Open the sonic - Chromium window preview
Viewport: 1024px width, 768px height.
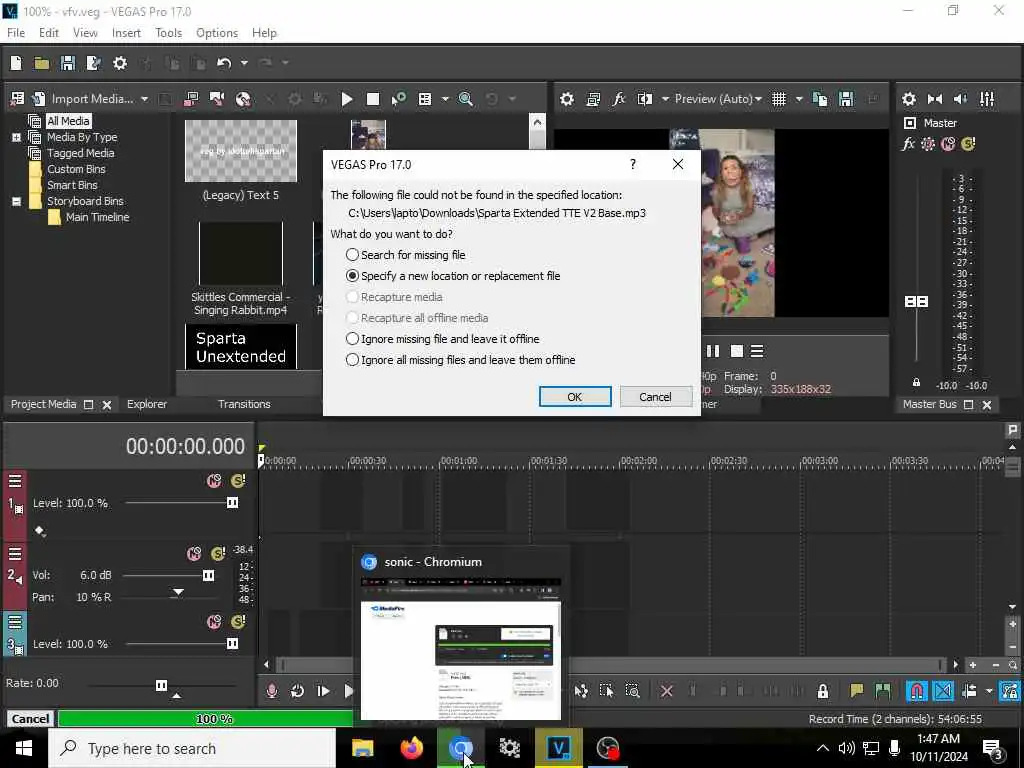[461, 637]
